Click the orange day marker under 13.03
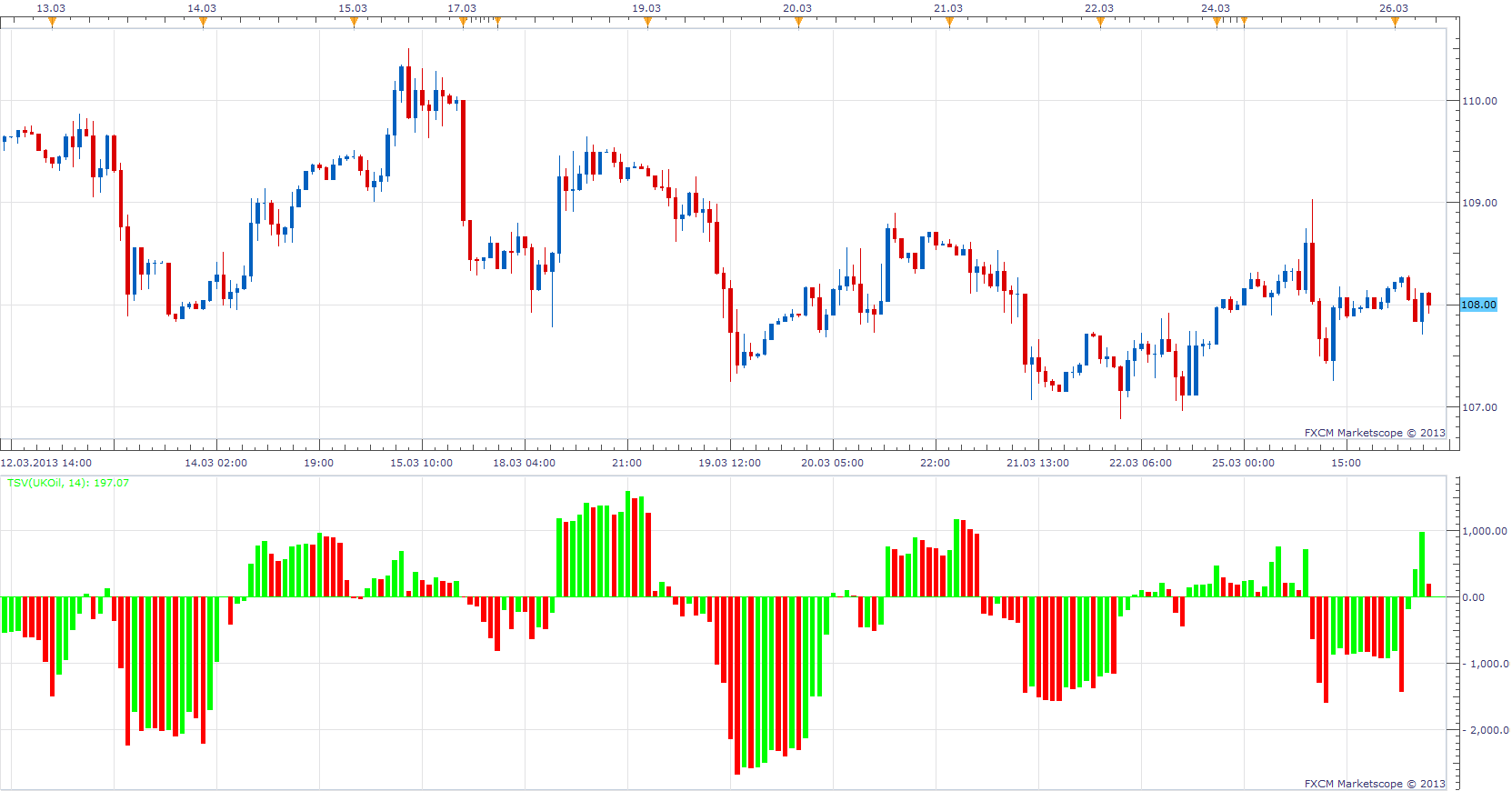 (52, 23)
